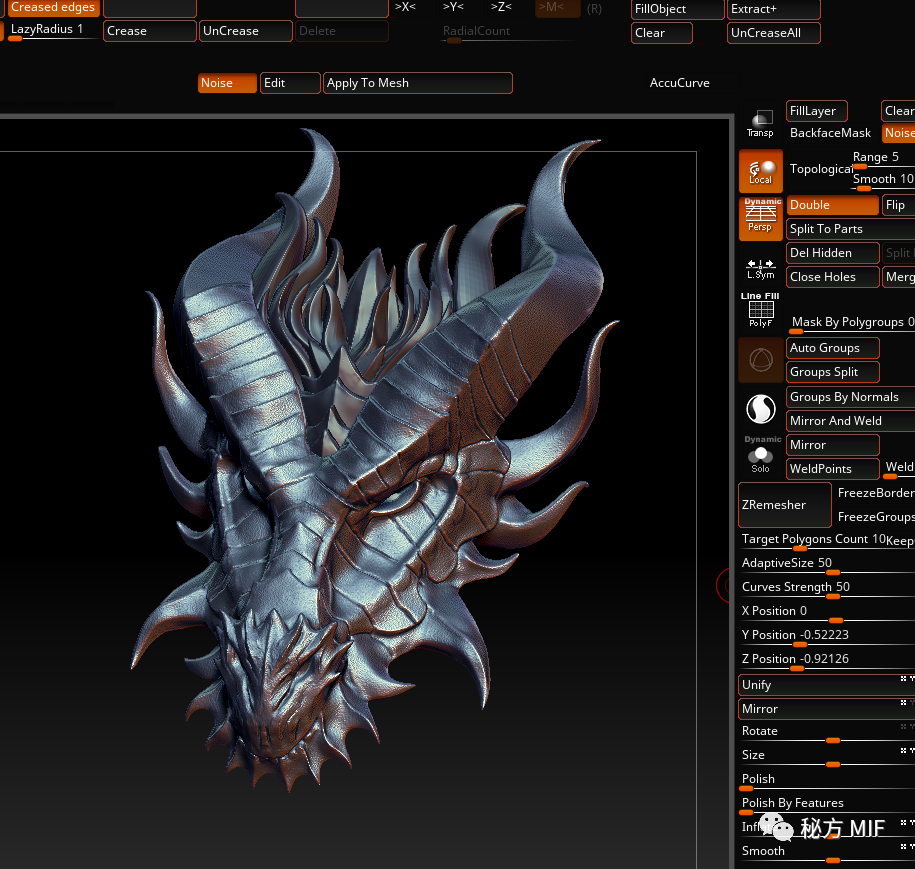Click Apply To Mesh button
This screenshot has height=869, width=915.
(x=417, y=83)
